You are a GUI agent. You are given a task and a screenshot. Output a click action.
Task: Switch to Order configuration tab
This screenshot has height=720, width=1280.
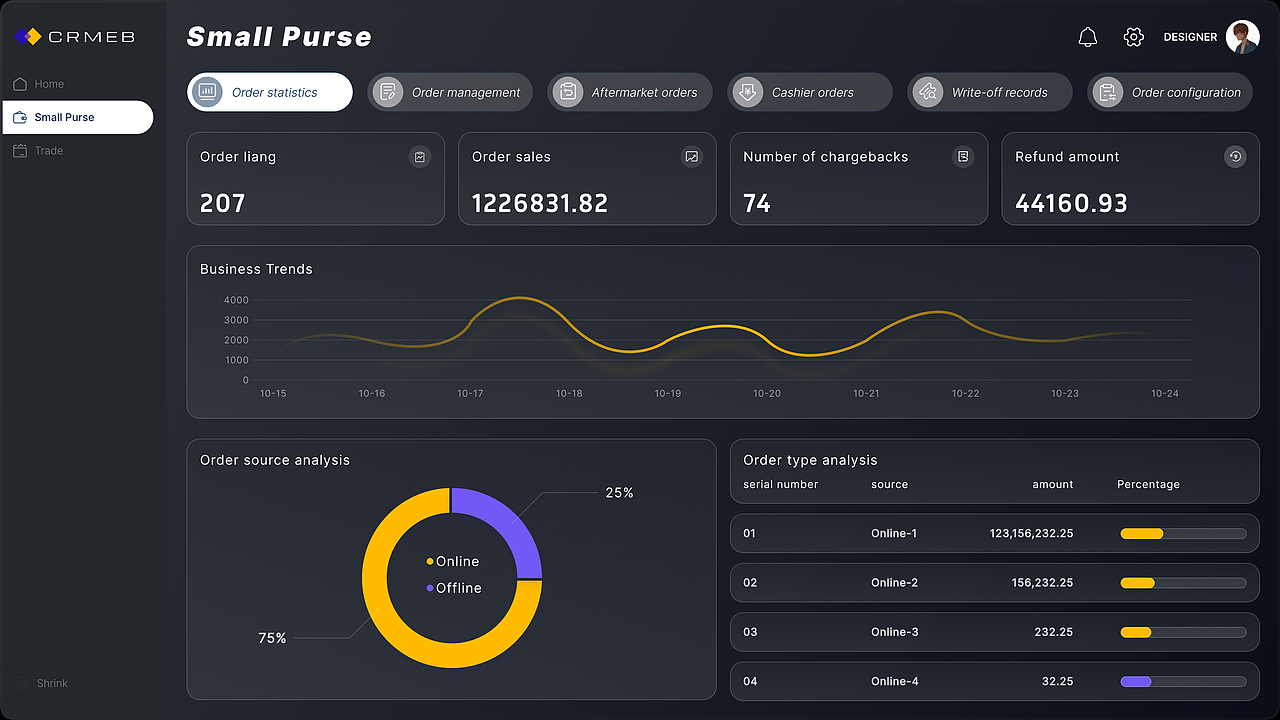[x=1170, y=92]
